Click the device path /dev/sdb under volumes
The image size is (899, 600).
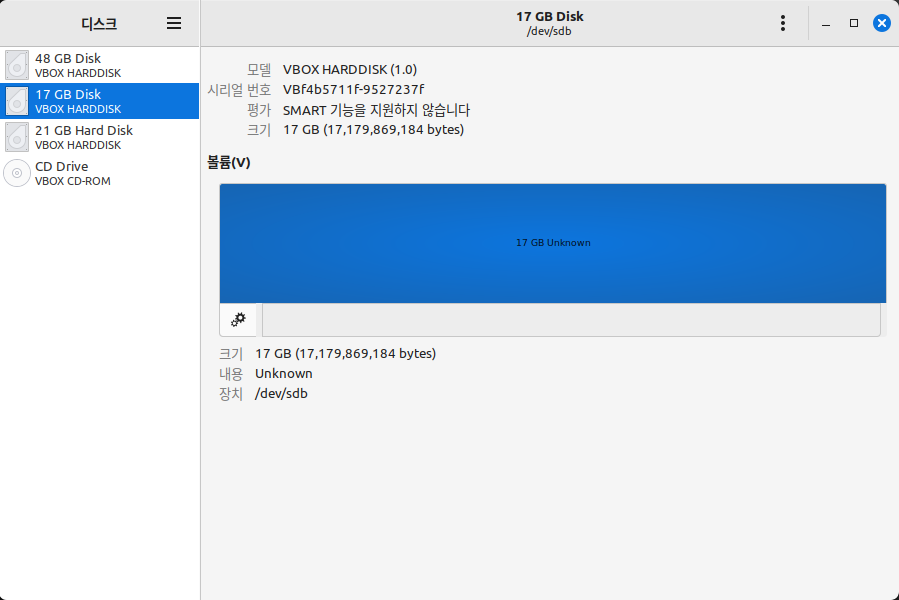(281, 393)
